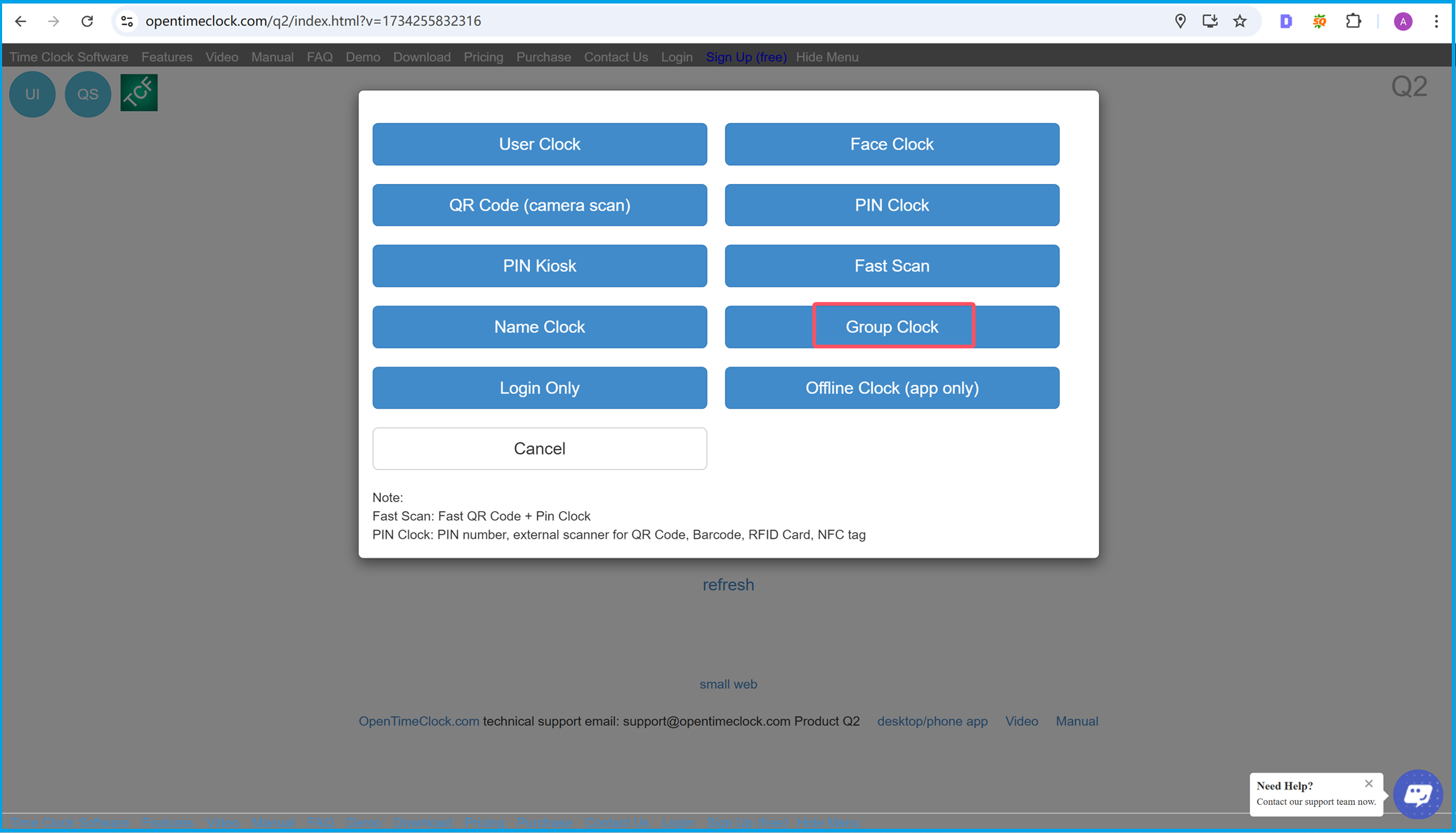The image size is (1456, 833).
Task: Click the Pricing menu item
Action: [484, 57]
